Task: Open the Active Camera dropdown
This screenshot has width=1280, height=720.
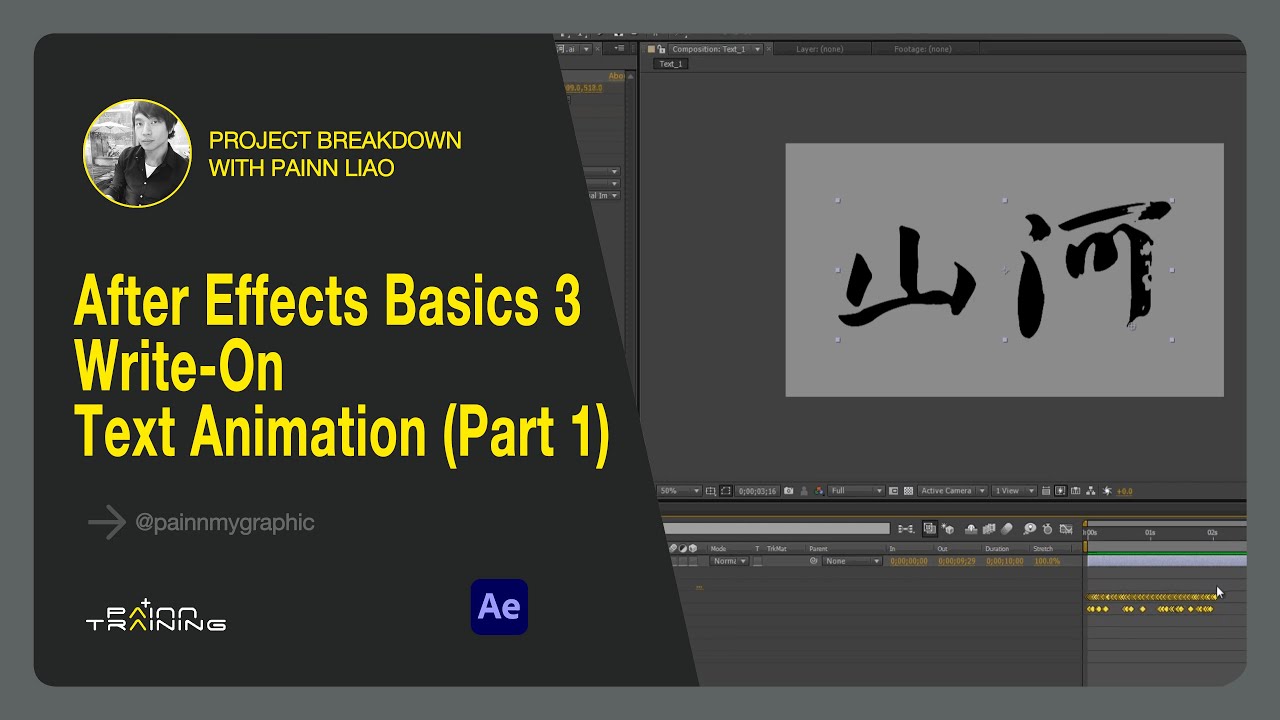Action: click(x=952, y=491)
